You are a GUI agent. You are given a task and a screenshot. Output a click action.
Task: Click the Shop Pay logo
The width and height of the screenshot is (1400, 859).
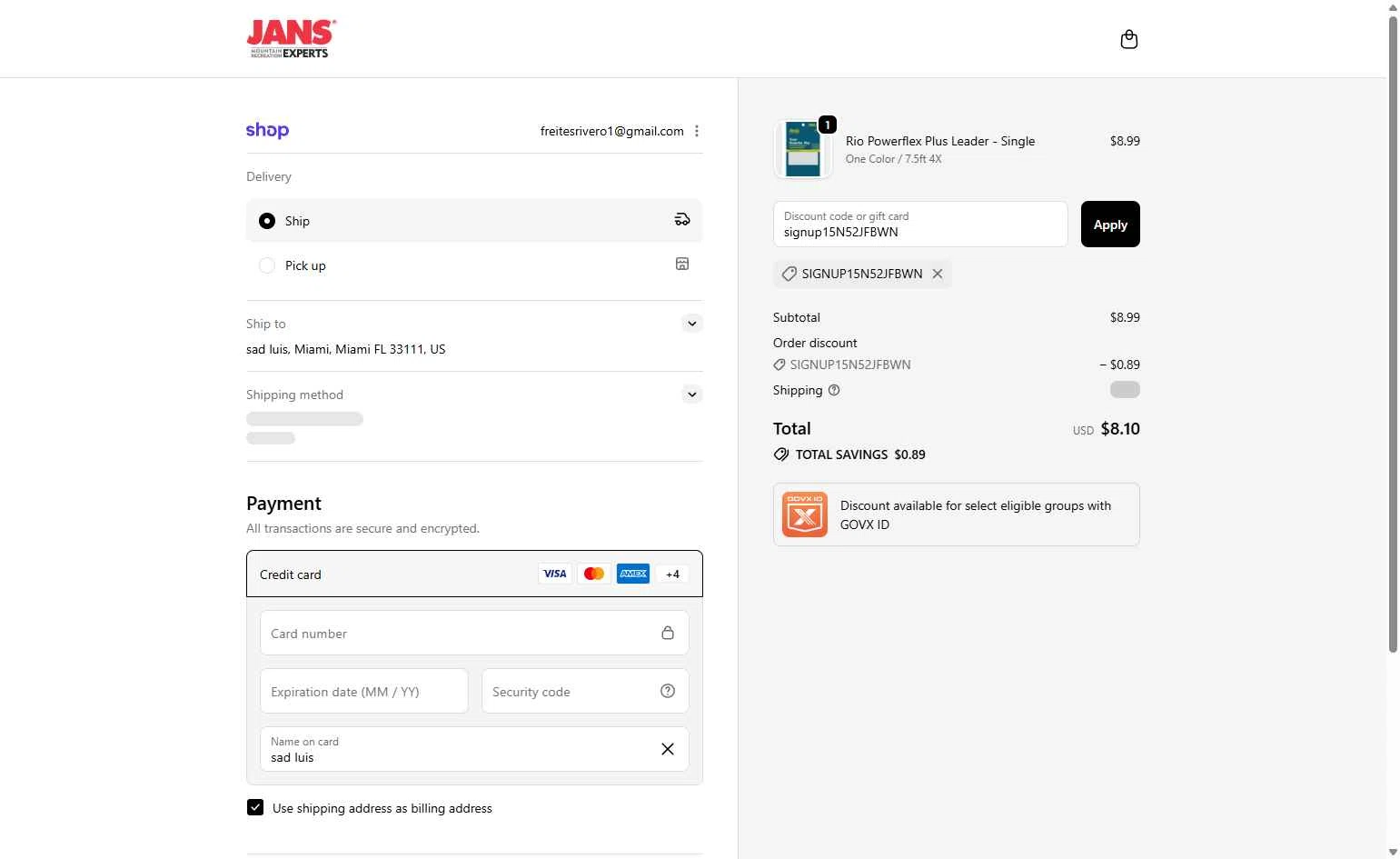[267, 131]
